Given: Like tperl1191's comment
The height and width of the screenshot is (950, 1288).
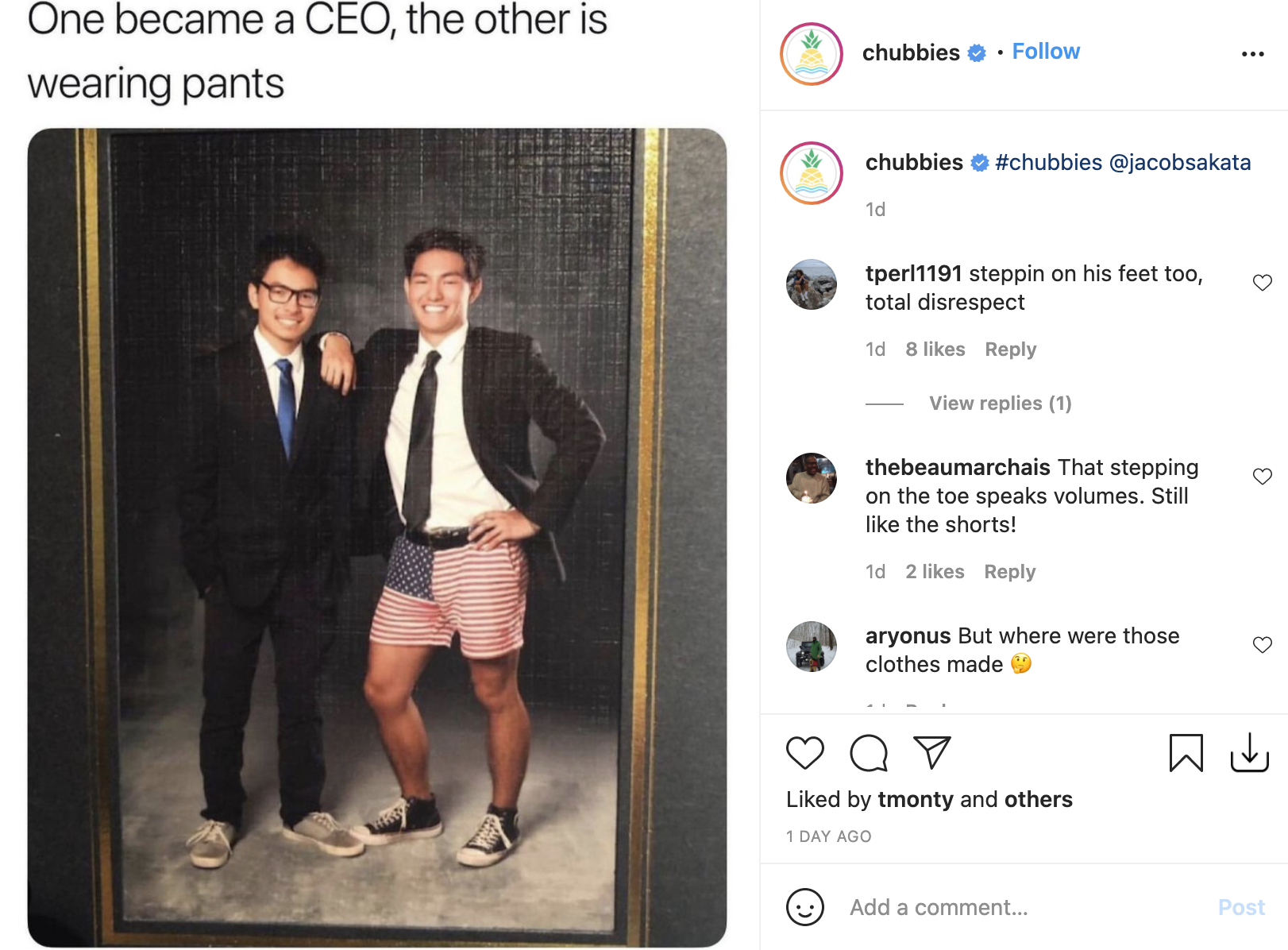Looking at the screenshot, I should pyautogui.click(x=1262, y=283).
